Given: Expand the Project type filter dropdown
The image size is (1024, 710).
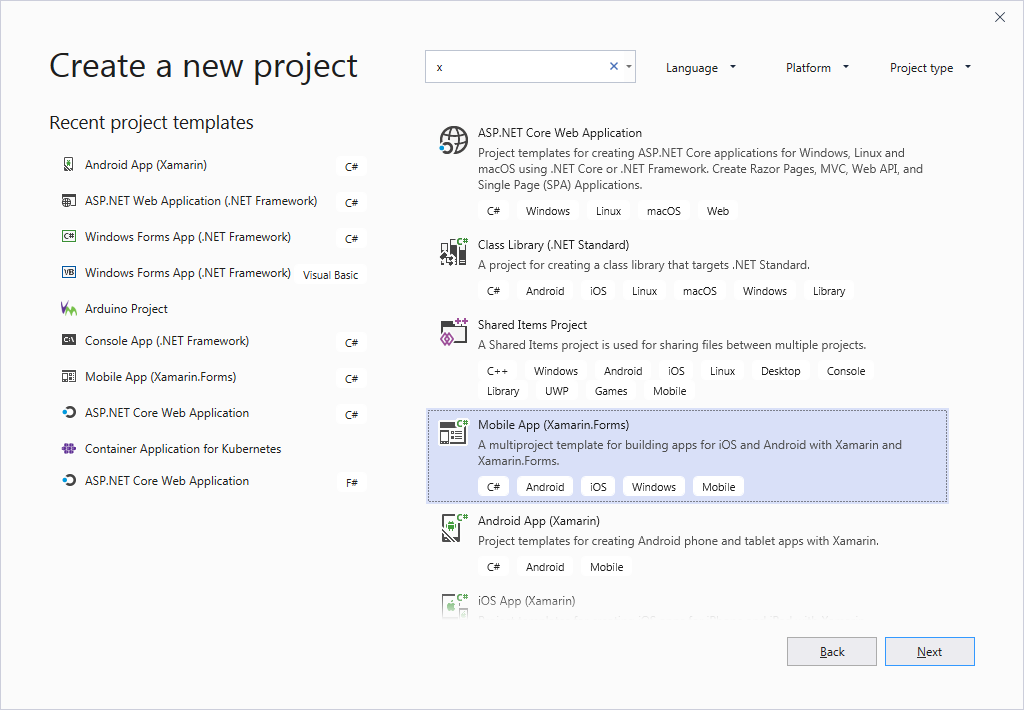Looking at the screenshot, I should [930, 68].
